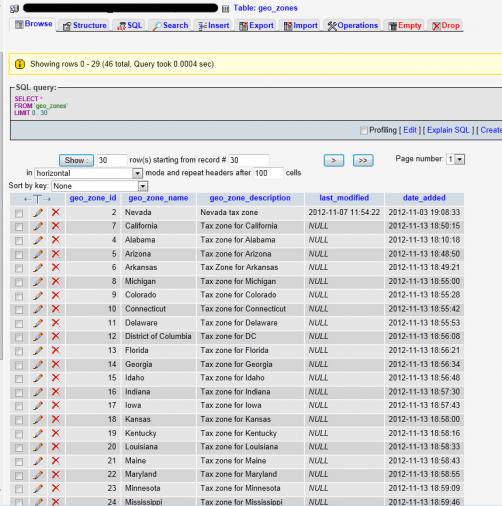Click the starting record number field

tap(248, 160)
